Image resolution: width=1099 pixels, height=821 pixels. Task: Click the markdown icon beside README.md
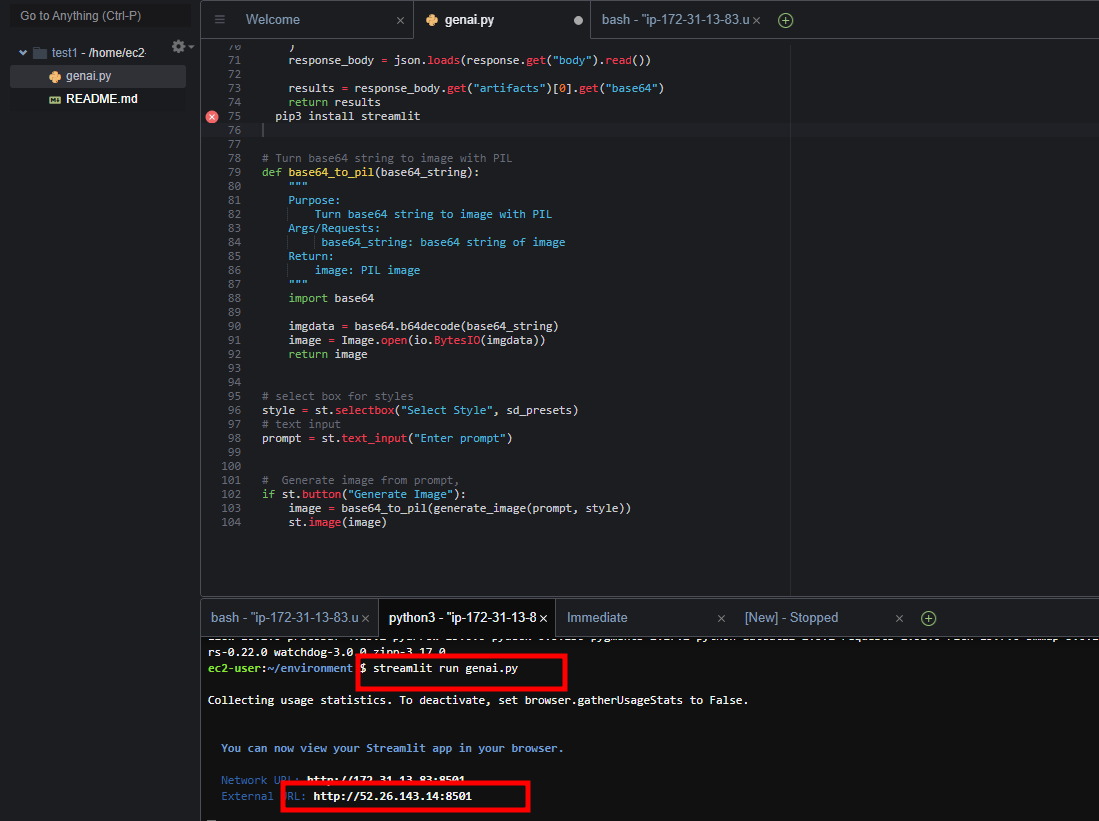click(x=55, y=100)
